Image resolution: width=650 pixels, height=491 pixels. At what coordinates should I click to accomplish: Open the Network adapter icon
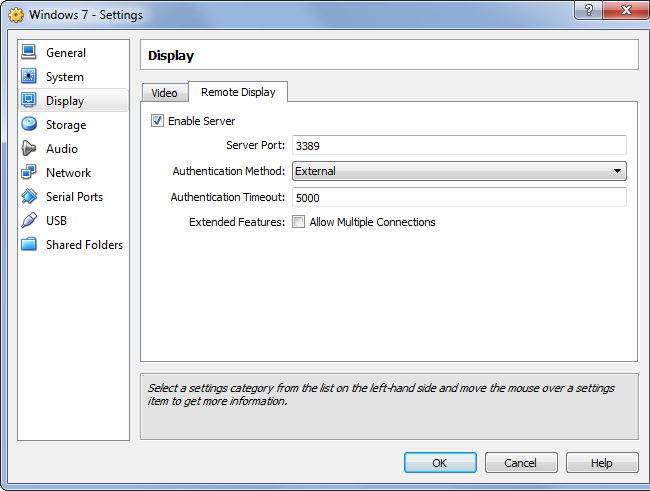coord(29,173)
